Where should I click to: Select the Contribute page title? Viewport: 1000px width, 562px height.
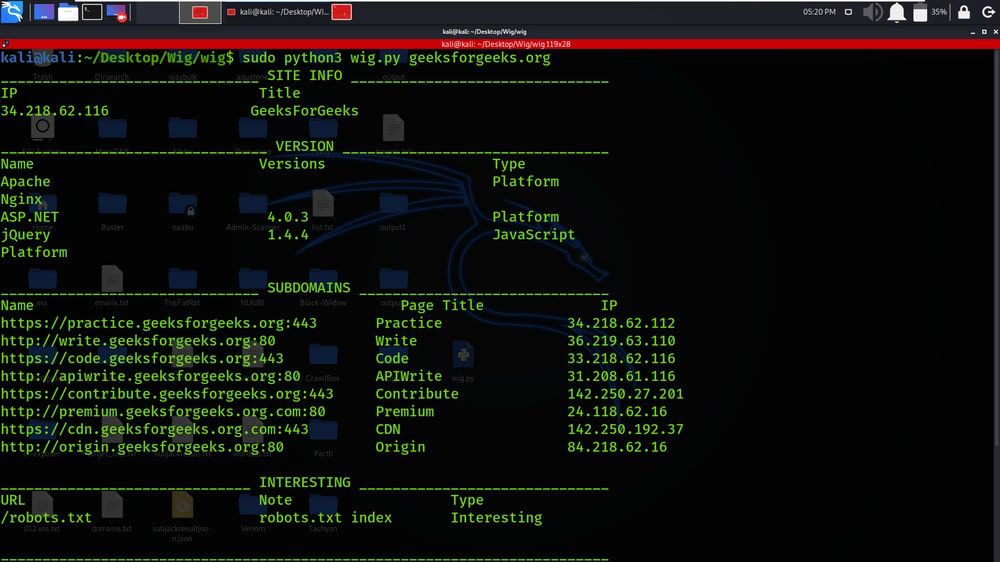(x=416, y=394)
